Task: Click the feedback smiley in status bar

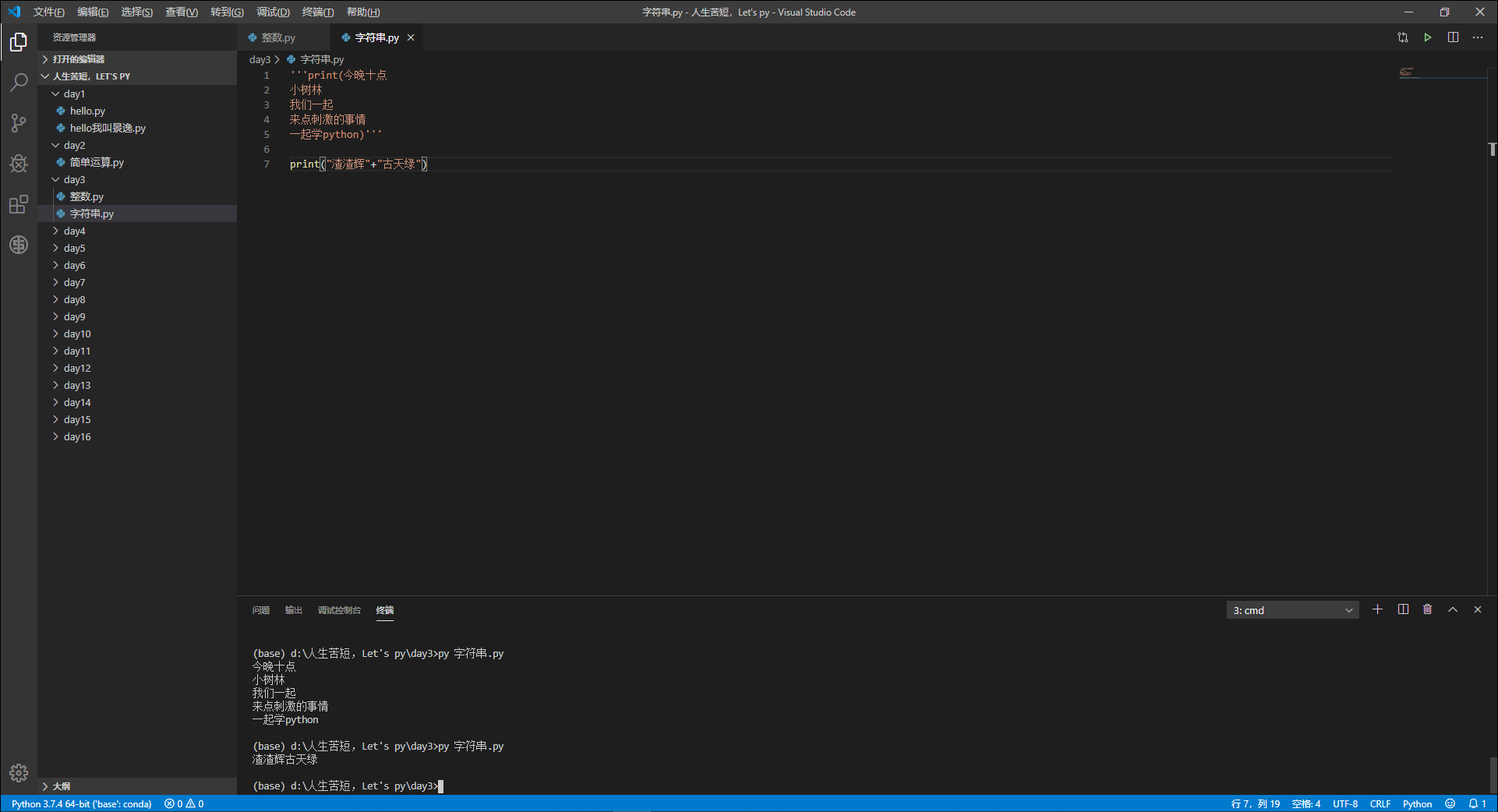Action: pyautogui.click(x=1450, y=803)
